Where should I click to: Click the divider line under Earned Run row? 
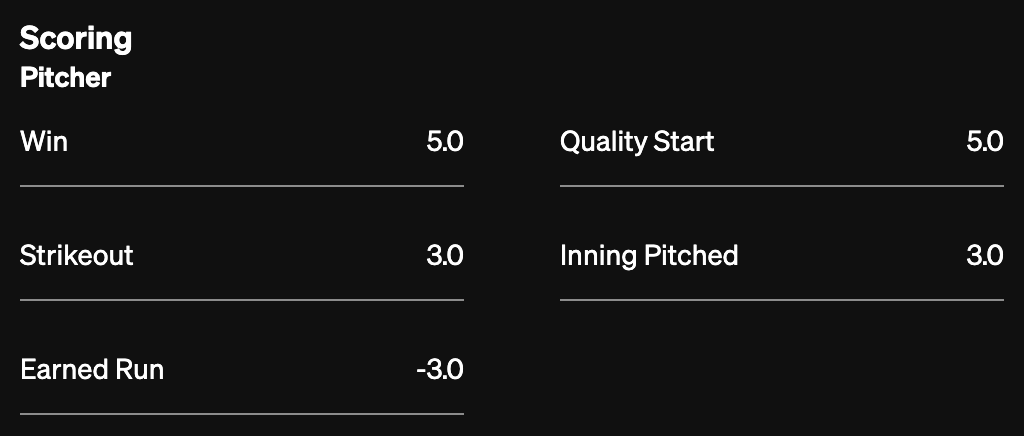tap(242, 413)
